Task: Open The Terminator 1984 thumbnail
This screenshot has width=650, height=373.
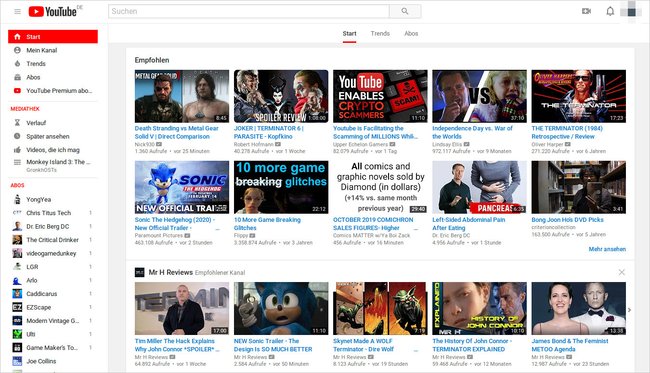Action: tap(579, 96)
